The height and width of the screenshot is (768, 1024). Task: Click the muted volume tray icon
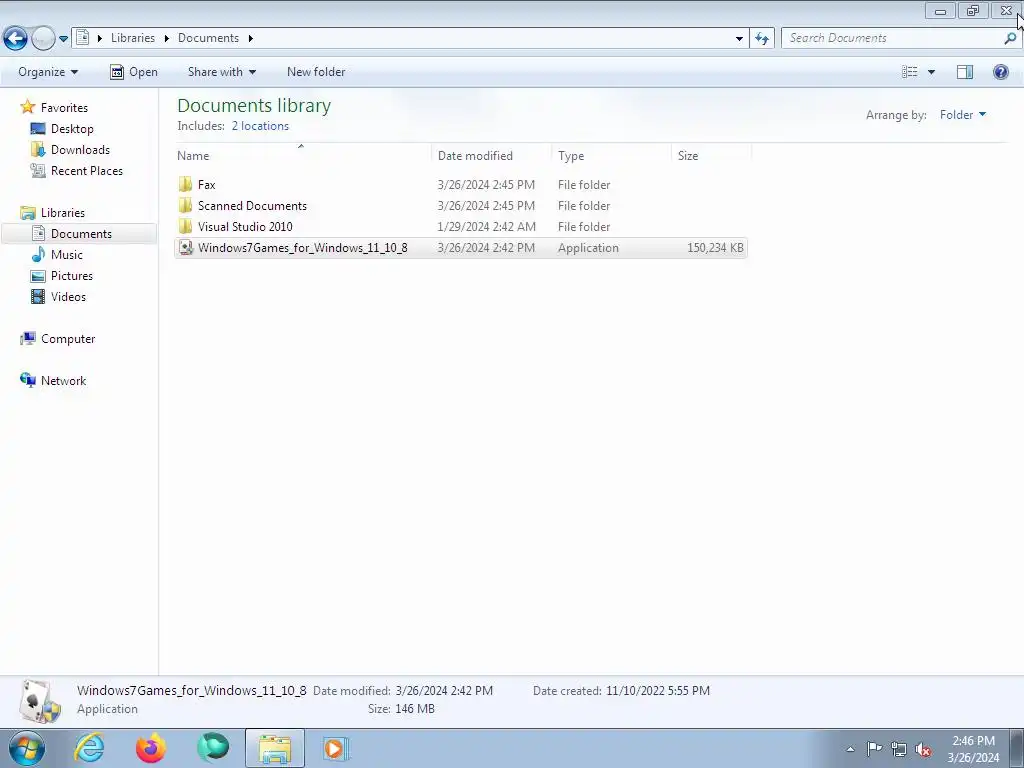pyautogui.click(x=923, y=749)
